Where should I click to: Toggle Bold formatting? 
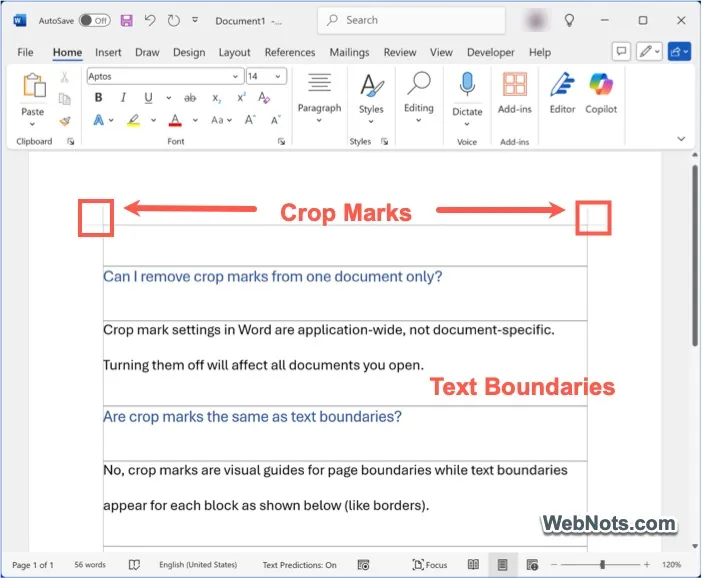click(99, 98)
